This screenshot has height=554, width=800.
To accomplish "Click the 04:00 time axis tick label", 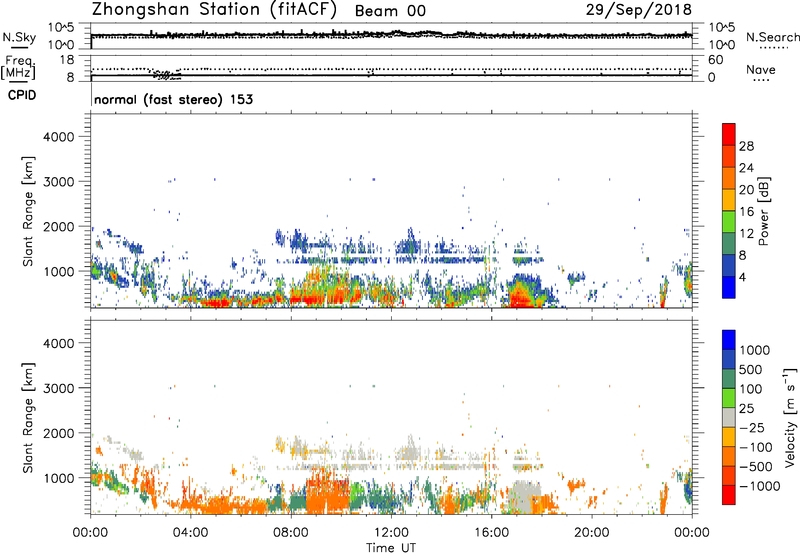I will click(190, 533).
